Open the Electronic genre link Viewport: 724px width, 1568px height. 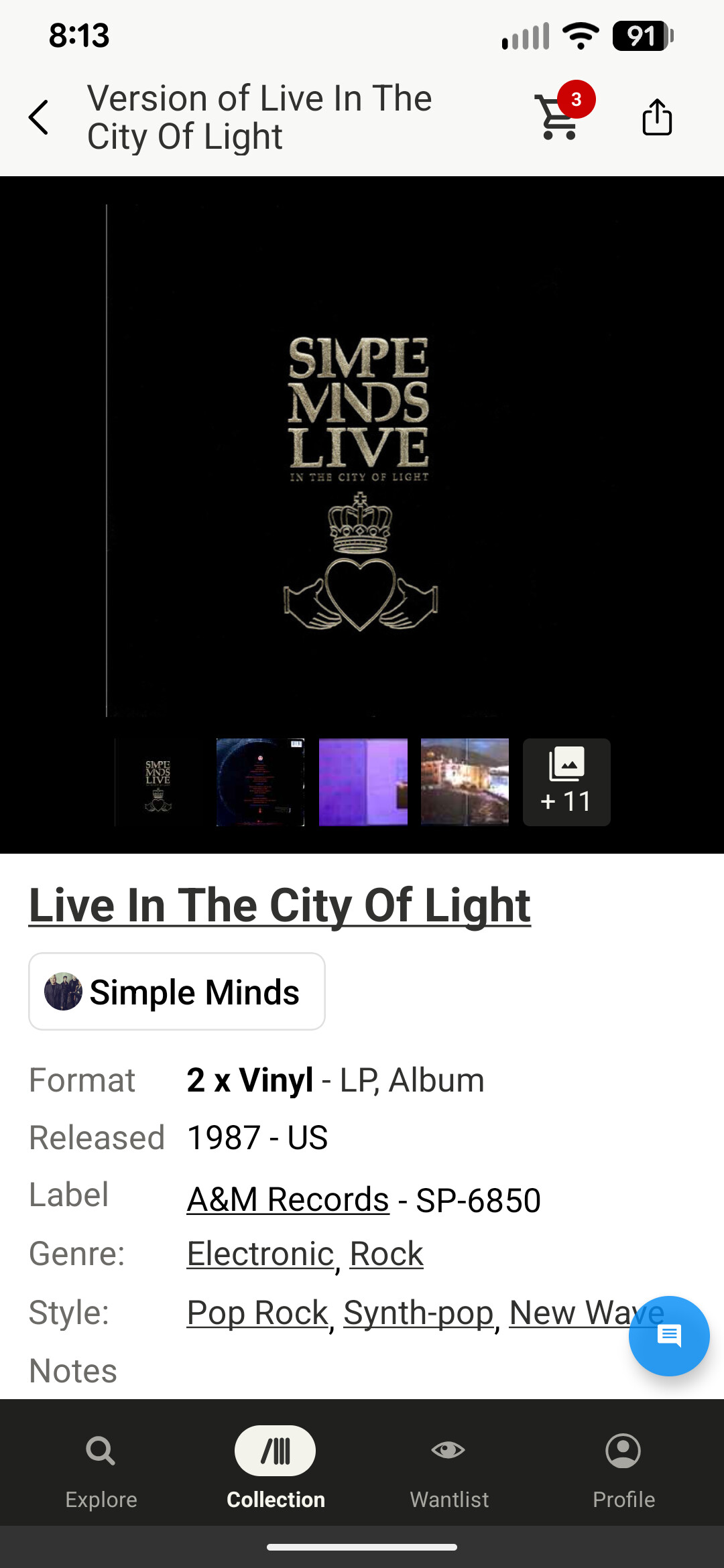260,1254
